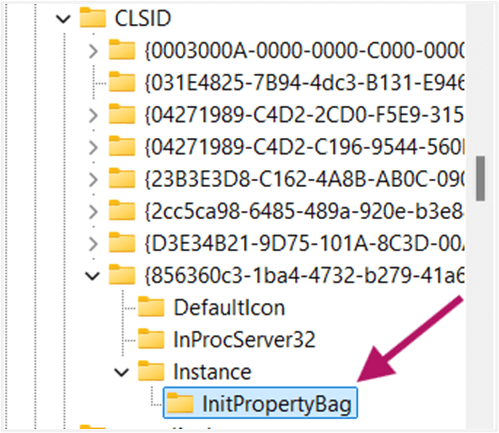
Task: Click the InProcServer32 folder icon
Action: (151, 339)
